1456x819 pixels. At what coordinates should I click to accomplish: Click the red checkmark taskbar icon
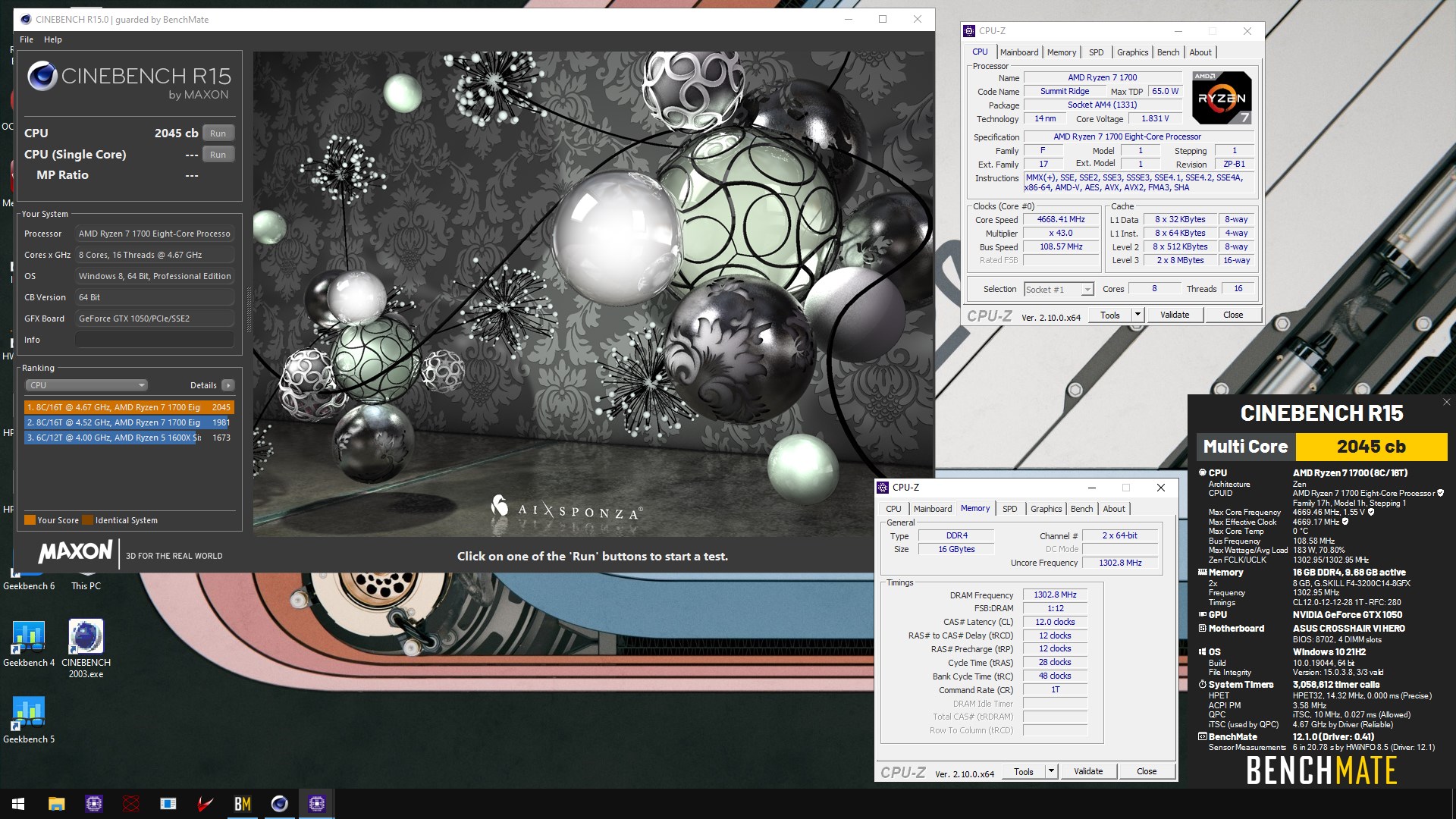[206, 804]
